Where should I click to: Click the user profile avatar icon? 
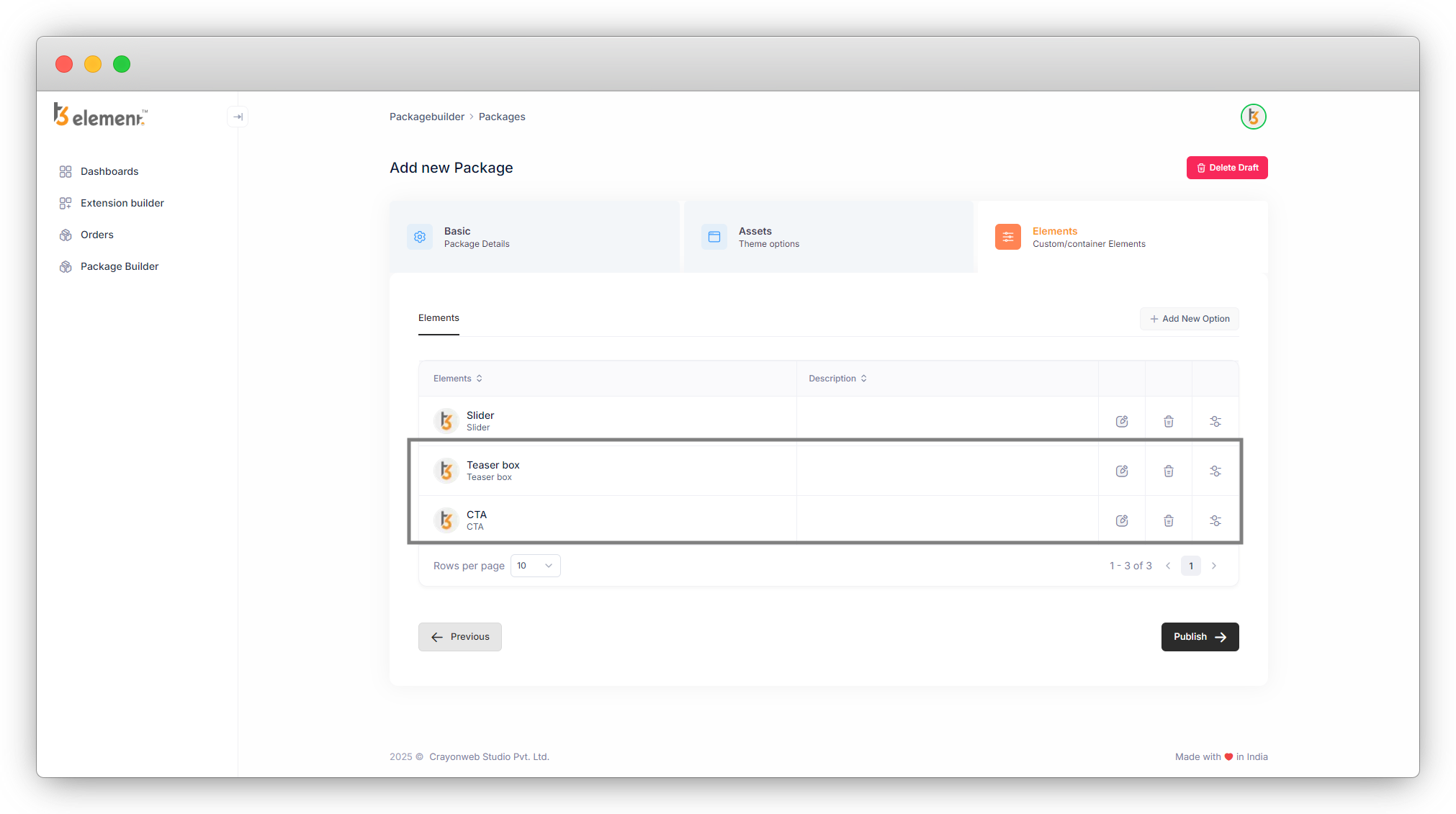click(1253, 117)
